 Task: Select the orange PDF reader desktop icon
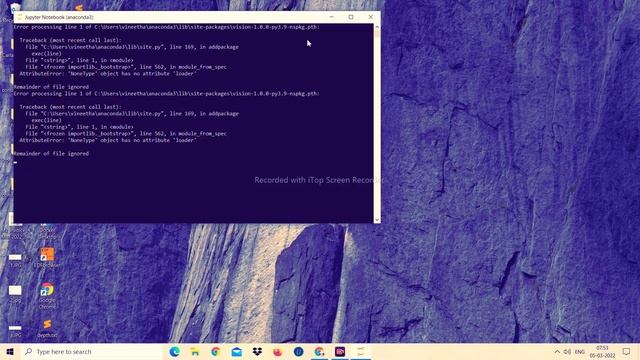[47, 258]
